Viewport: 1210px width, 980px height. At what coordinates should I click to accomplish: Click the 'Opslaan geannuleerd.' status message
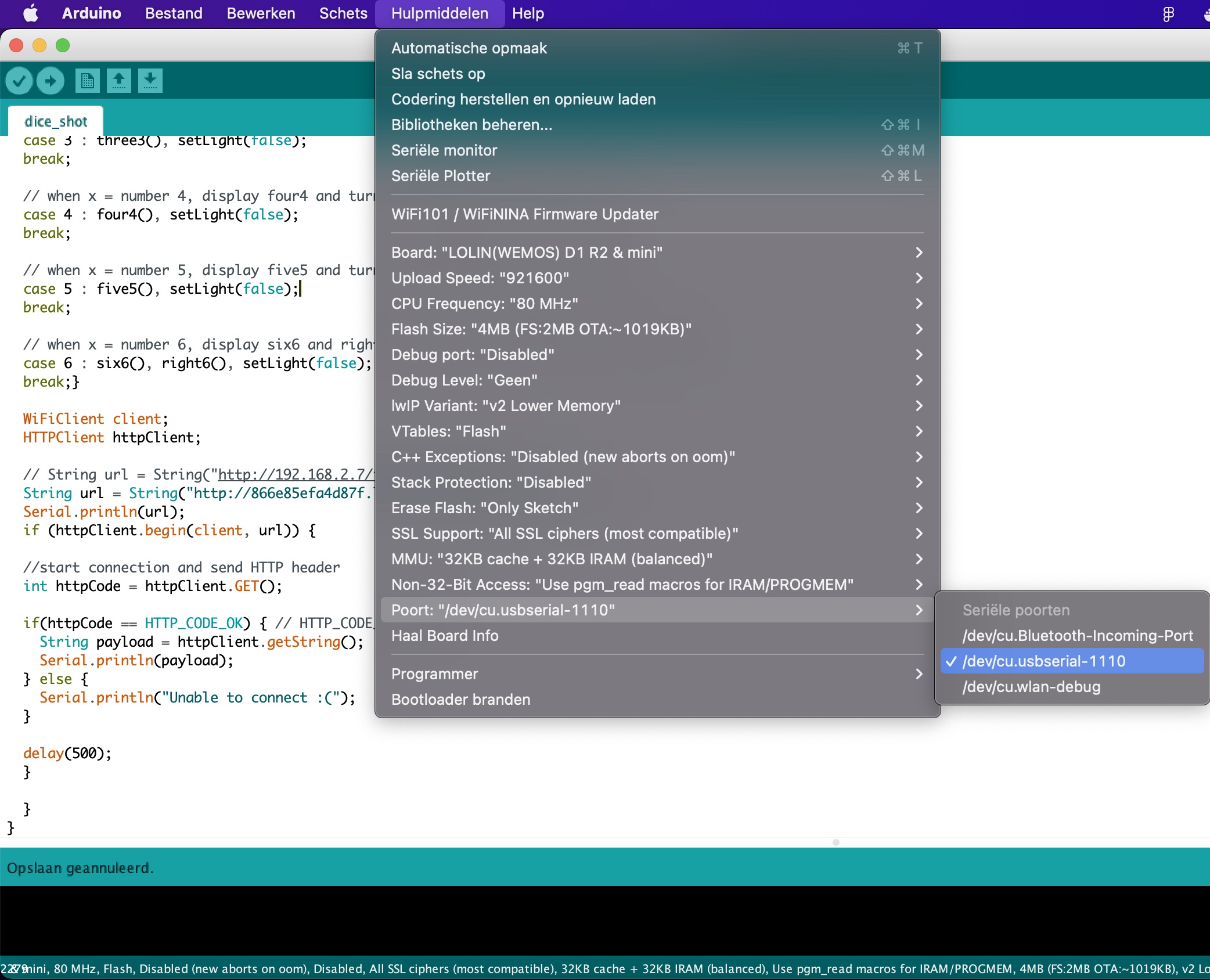tap(81, 868)
